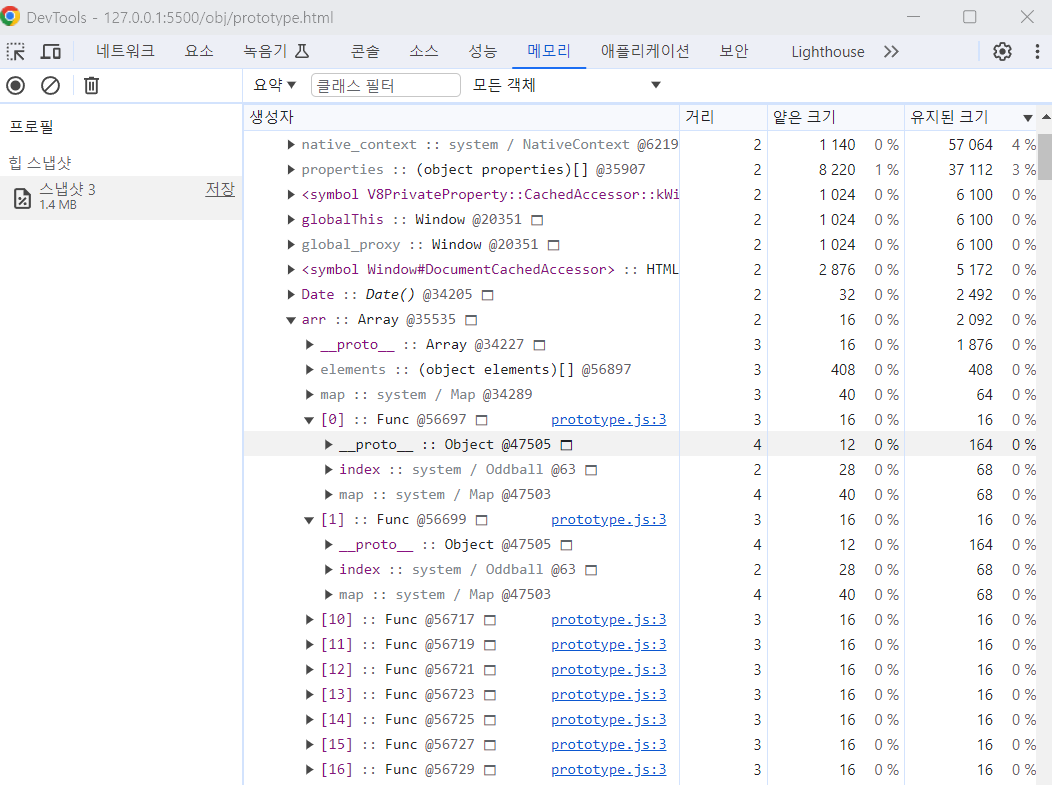Select the 스냅샷 3 heap snapshot file icon

tap(22, 198)
